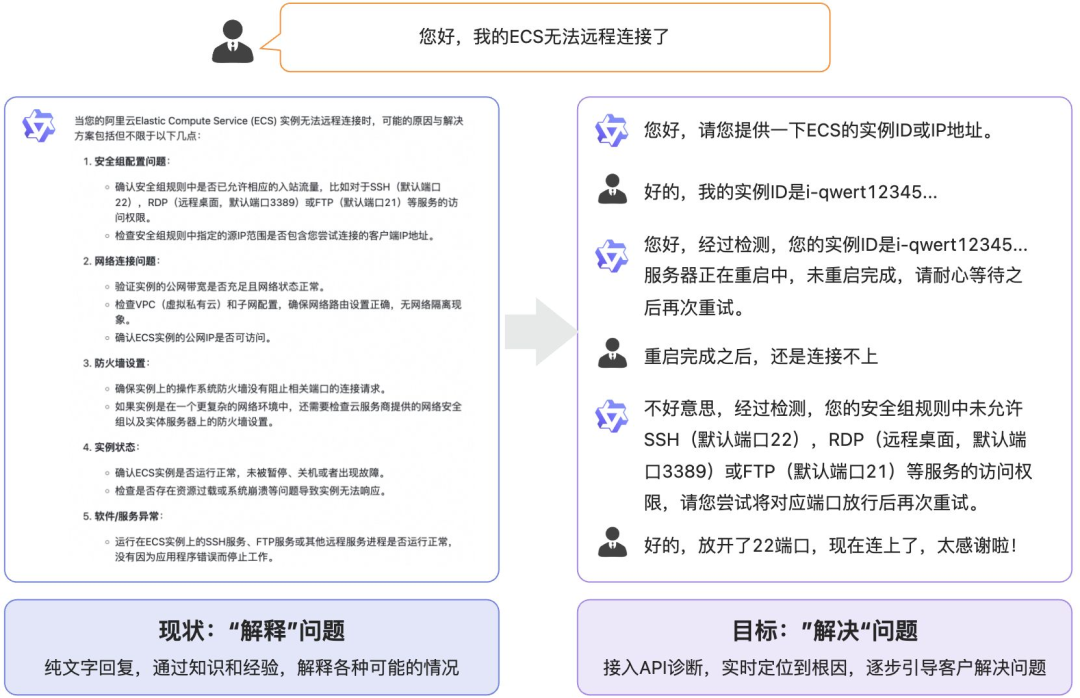Click the Qwen logo in the left answer panel
1080x698 pixels.
point(39,126)
